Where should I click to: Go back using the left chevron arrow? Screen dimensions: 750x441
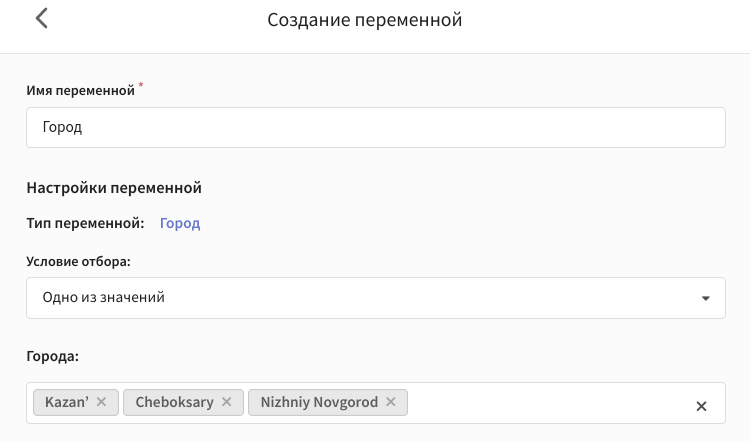click(42, 19)
